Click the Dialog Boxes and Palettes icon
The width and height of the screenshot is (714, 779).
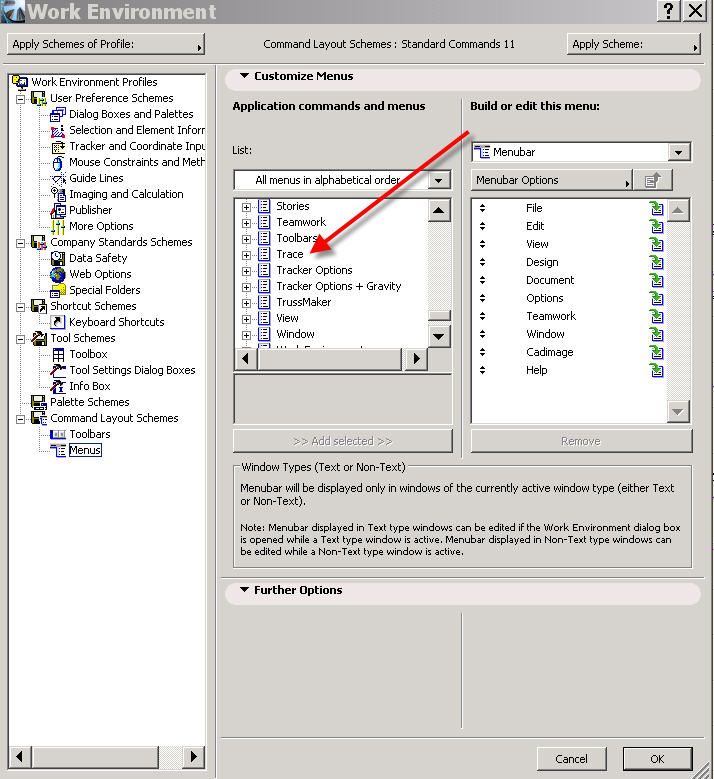tap(58, 114)
